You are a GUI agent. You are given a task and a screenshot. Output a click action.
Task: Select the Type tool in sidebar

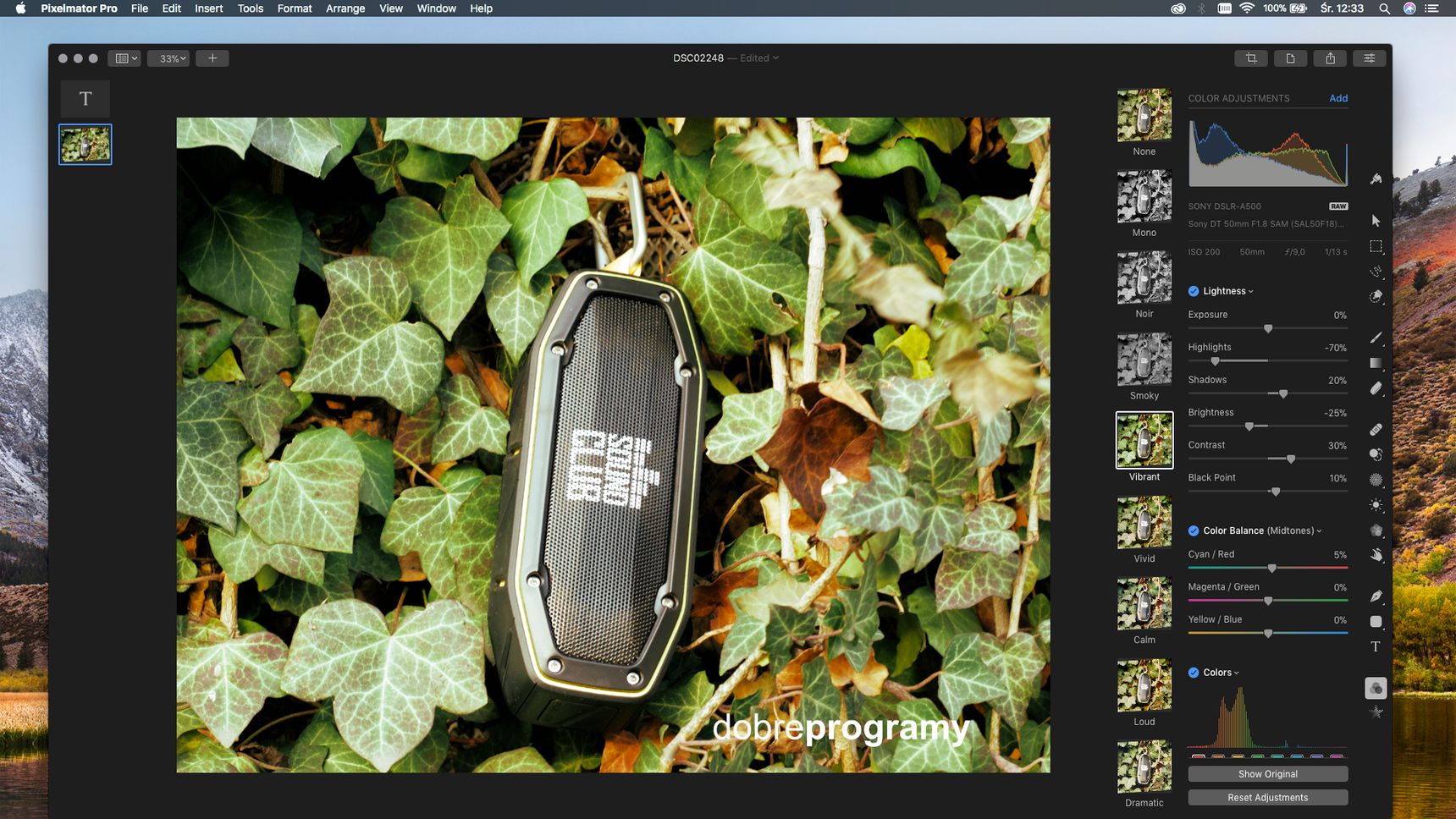tap(1376, 647)
